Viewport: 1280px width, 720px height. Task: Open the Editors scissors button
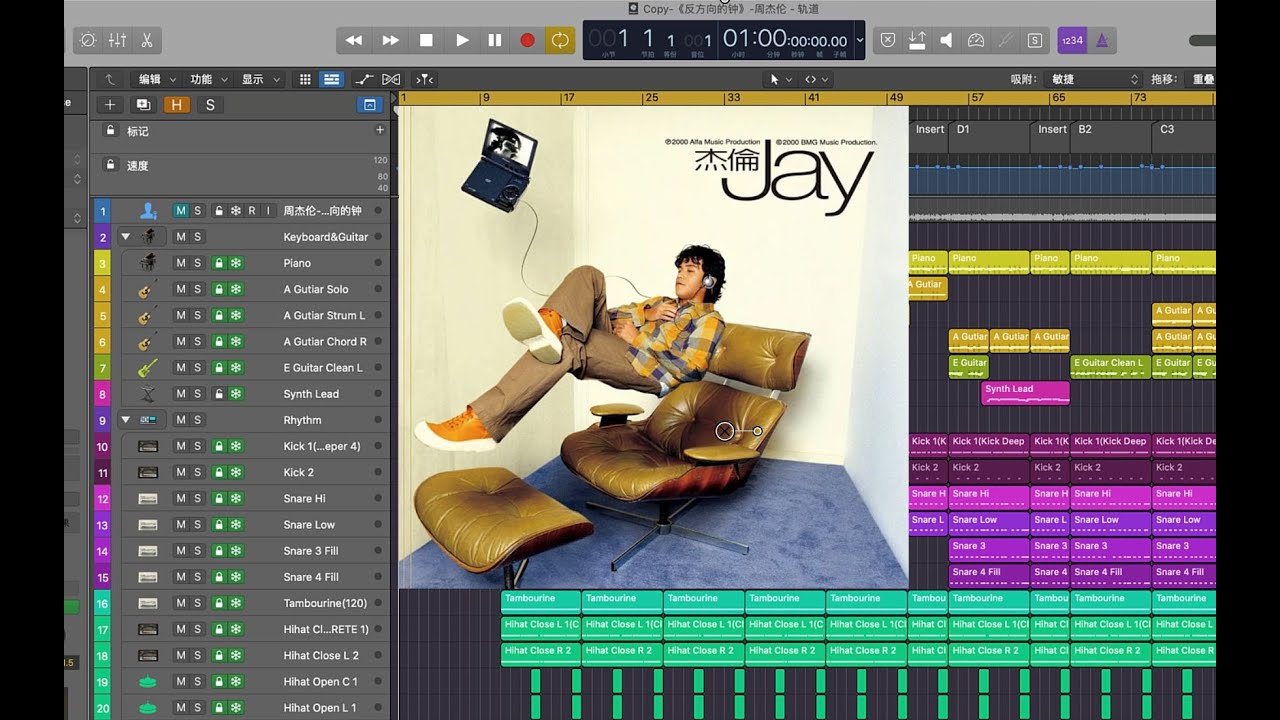(x=146, y=40)
